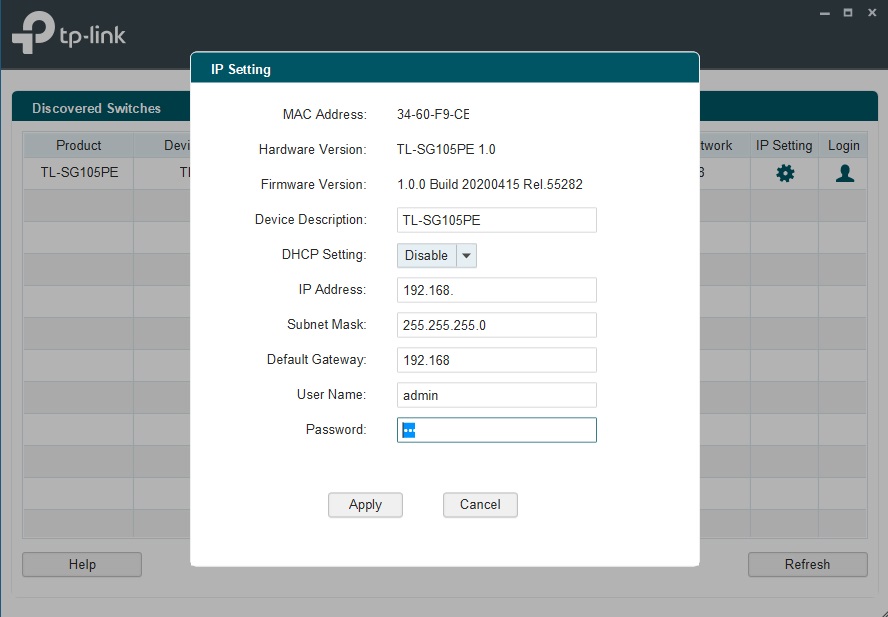Click the MAC Address label
The height and width of the screenshot is (617, 888).
(325, 114)
